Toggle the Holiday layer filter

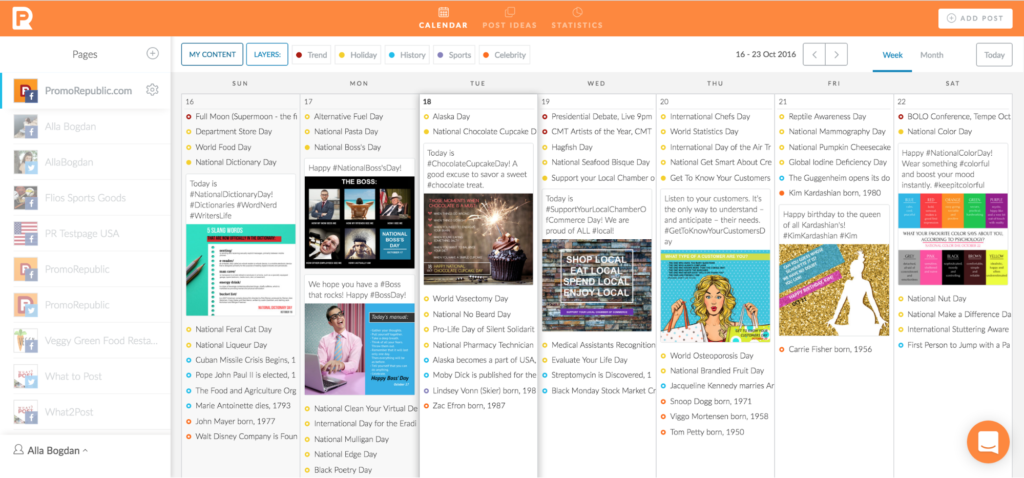358,55
